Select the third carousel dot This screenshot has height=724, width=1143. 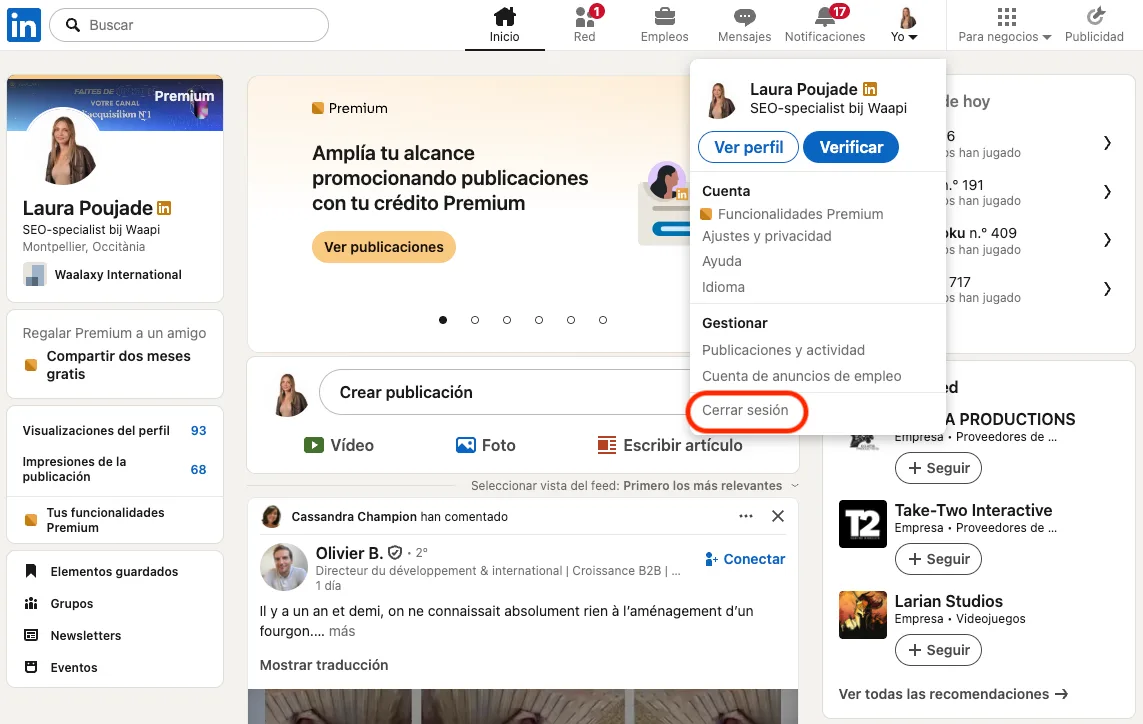[507, 320]
